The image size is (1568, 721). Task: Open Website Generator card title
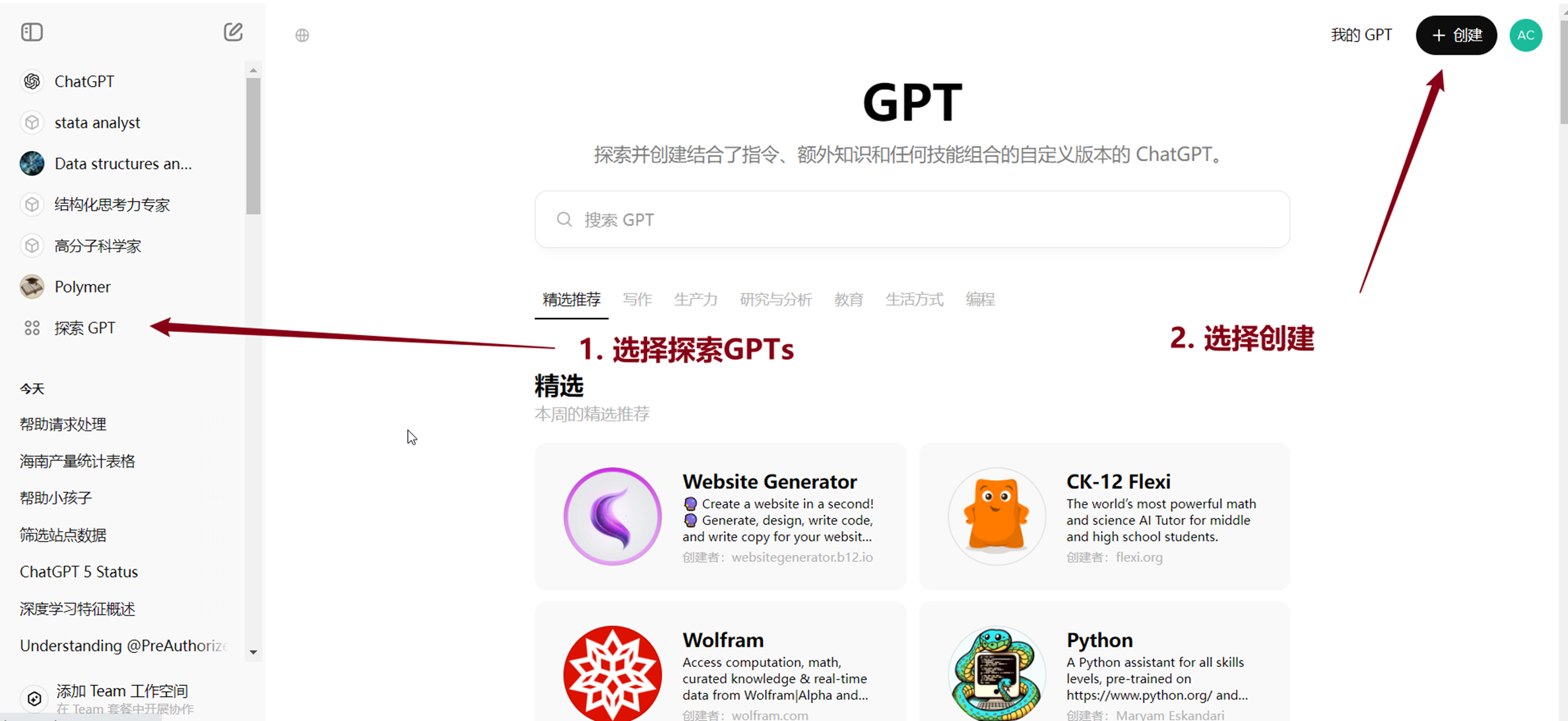[x=769, y=482]
